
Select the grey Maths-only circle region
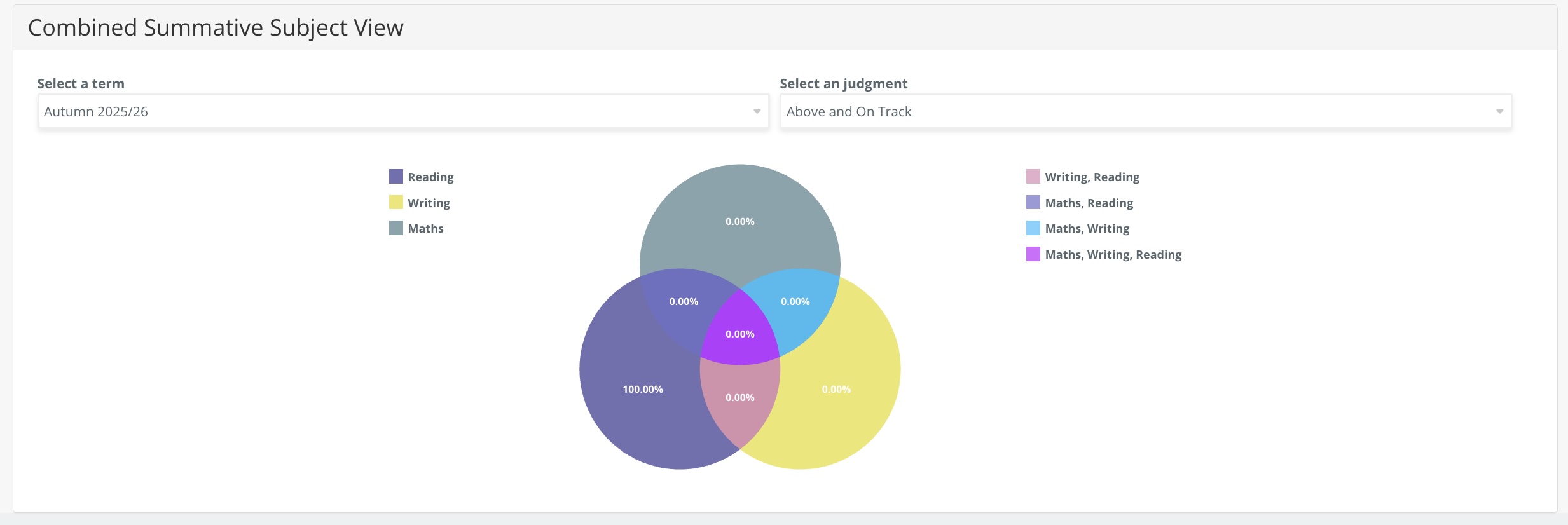[739, 221]
